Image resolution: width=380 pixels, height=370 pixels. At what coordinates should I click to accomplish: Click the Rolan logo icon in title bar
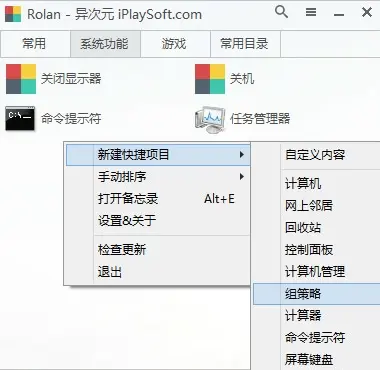click(13, 14)
